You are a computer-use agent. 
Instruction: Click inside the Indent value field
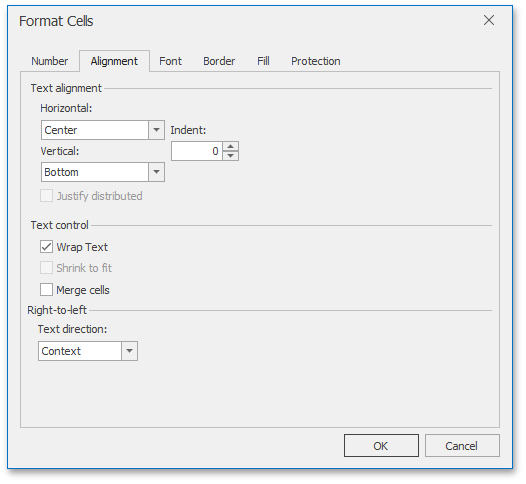pos(197,151)
